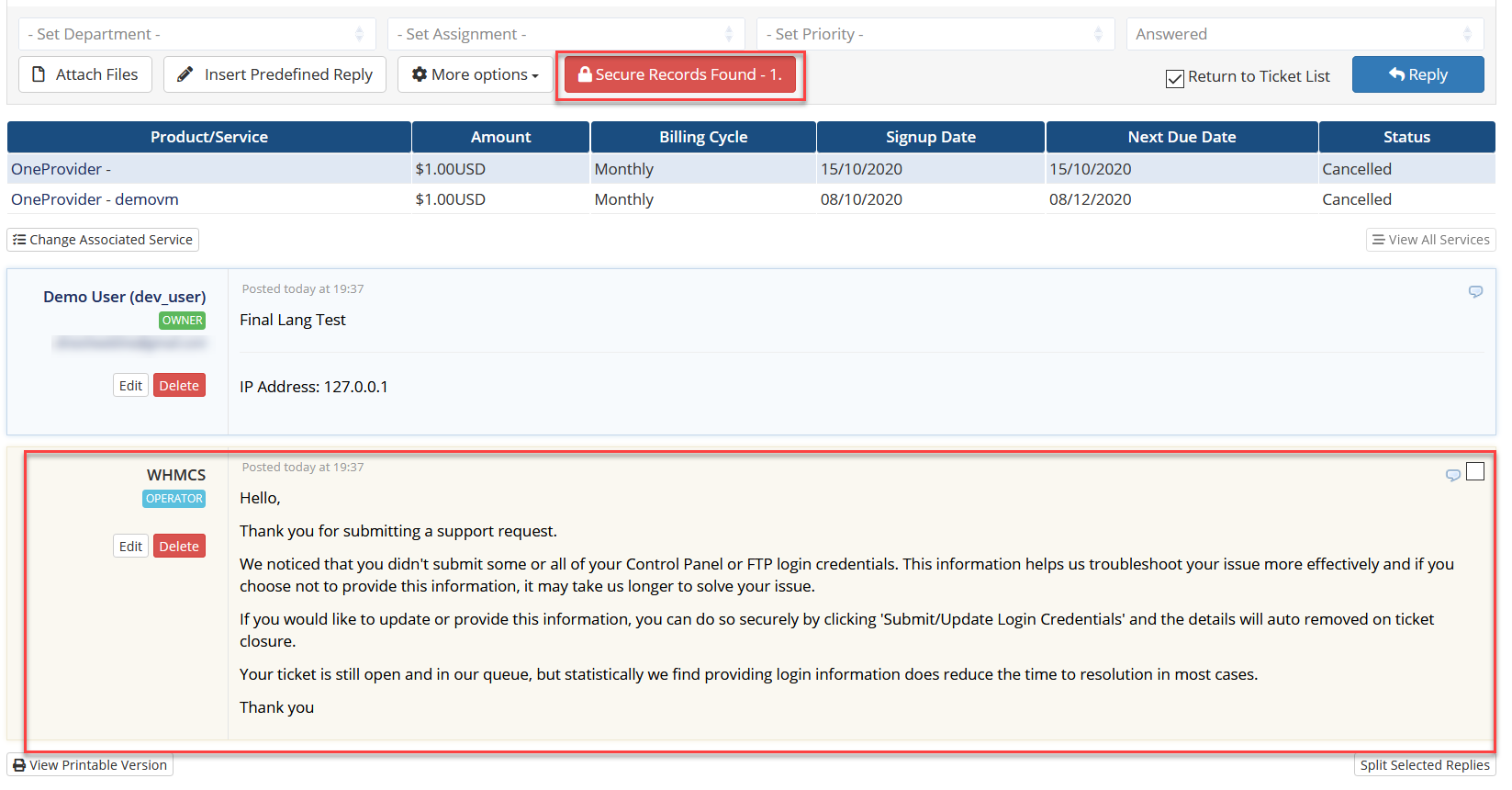Click Split Selected Replies button
Image resolution: width=1512 pixels, height=790 pixels.
[1425, 765]
